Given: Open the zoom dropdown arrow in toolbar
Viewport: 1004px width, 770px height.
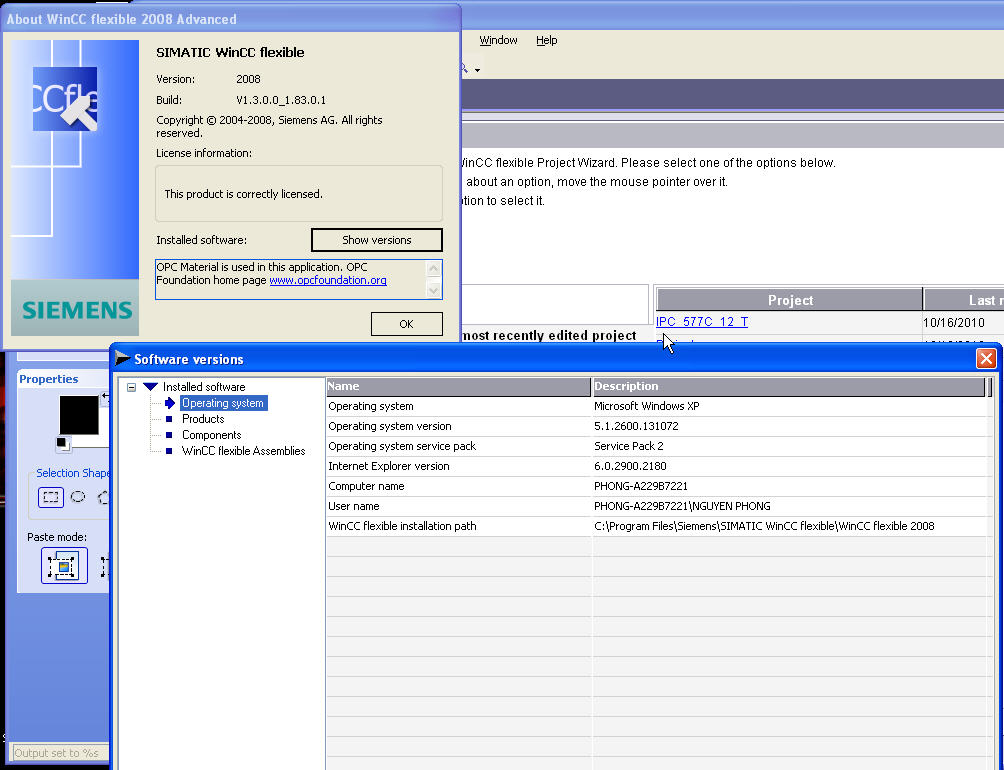Looking at the screenshot, I should coord(477,70).
